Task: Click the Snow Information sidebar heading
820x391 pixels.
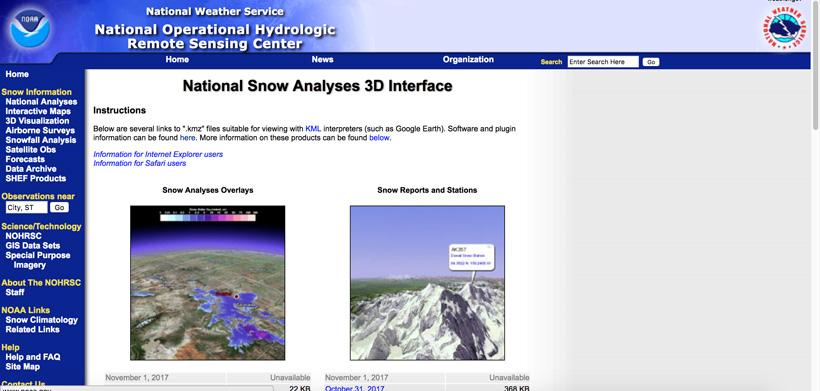Action: (x=37, y=92)
